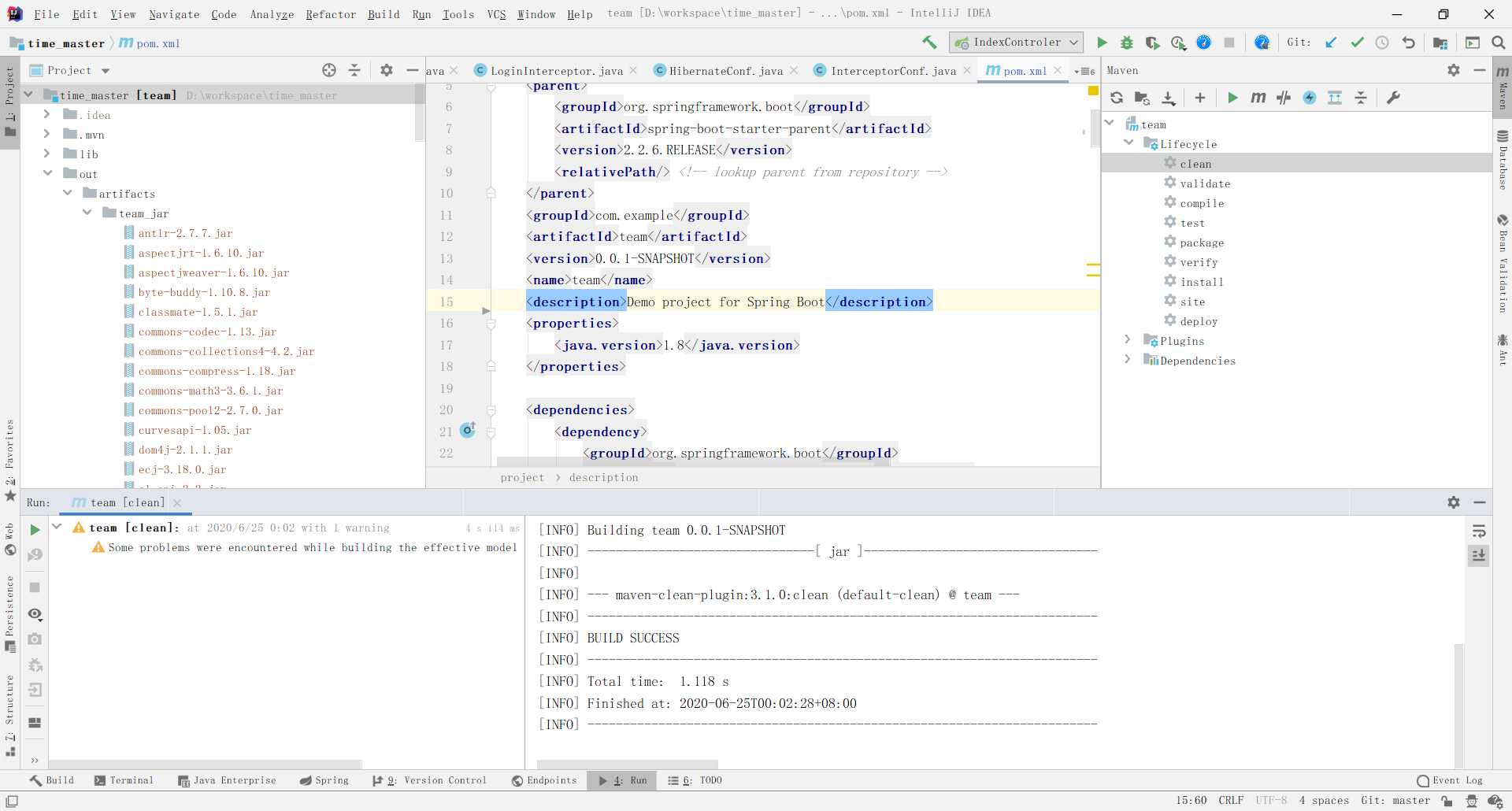
Task: Collapse all in the Project panel
Action: pos(354,70)
